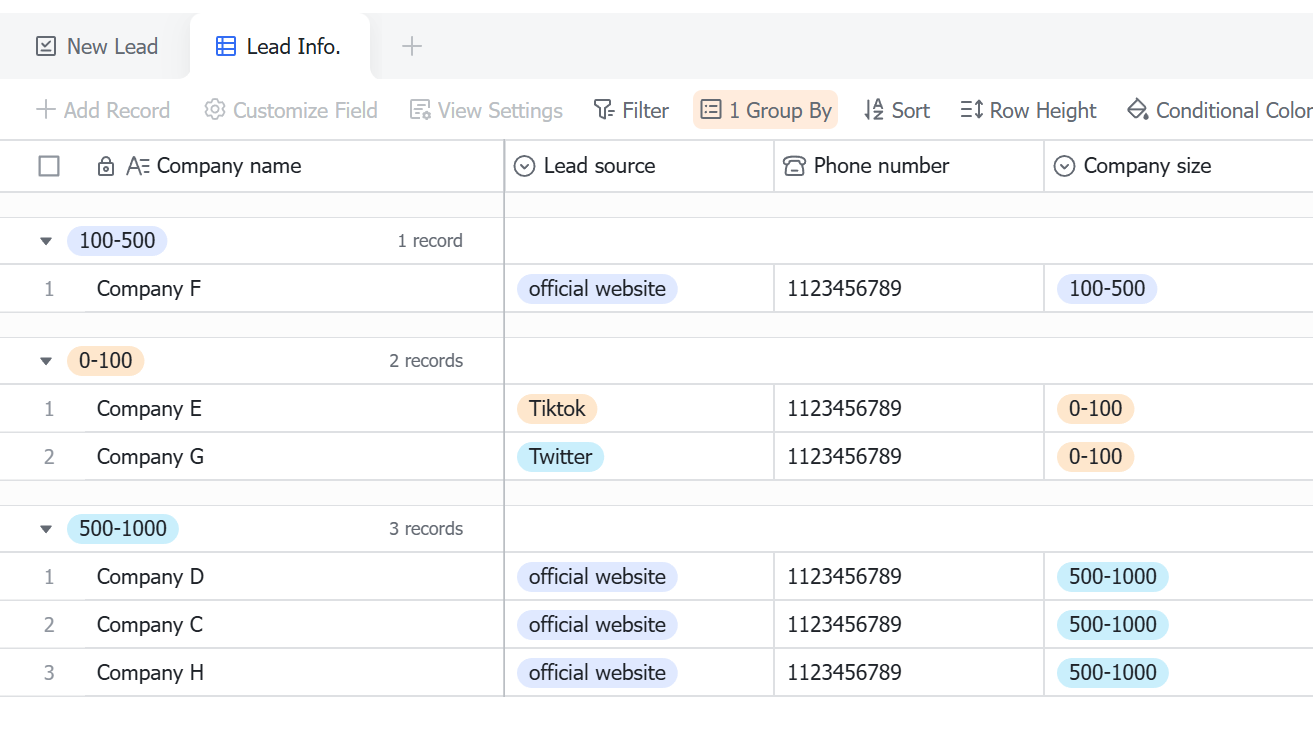This screenshot has height=744, width=1313.
Task: Click Company D's phone number cell
Action: [909, 577]
